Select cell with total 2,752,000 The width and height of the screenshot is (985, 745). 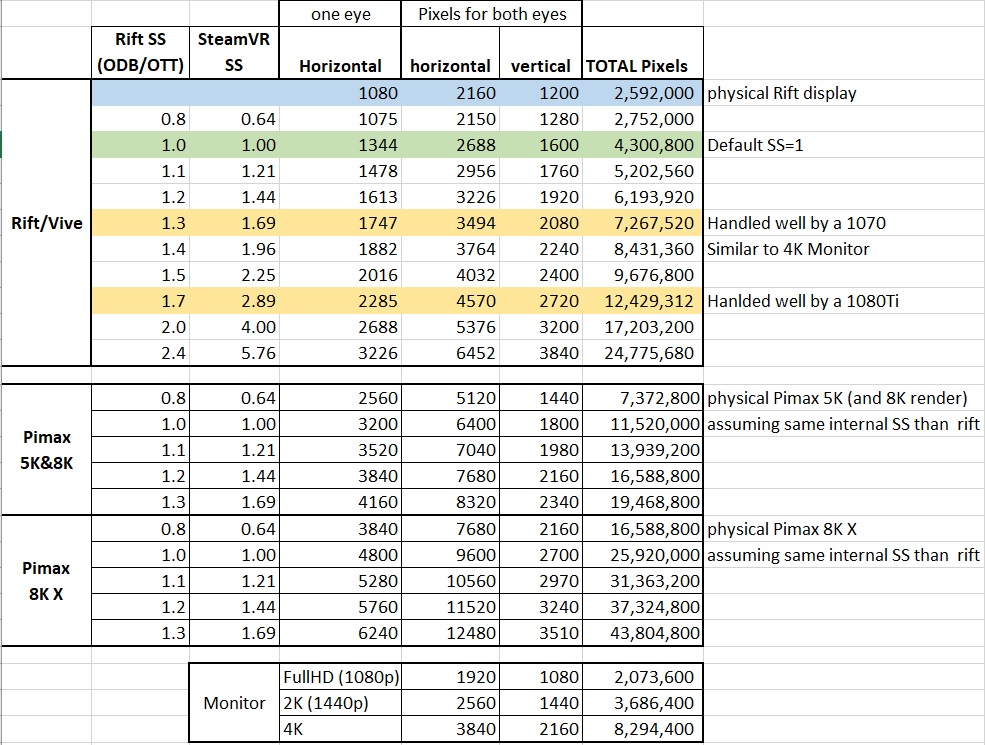(x=643, y=119)
